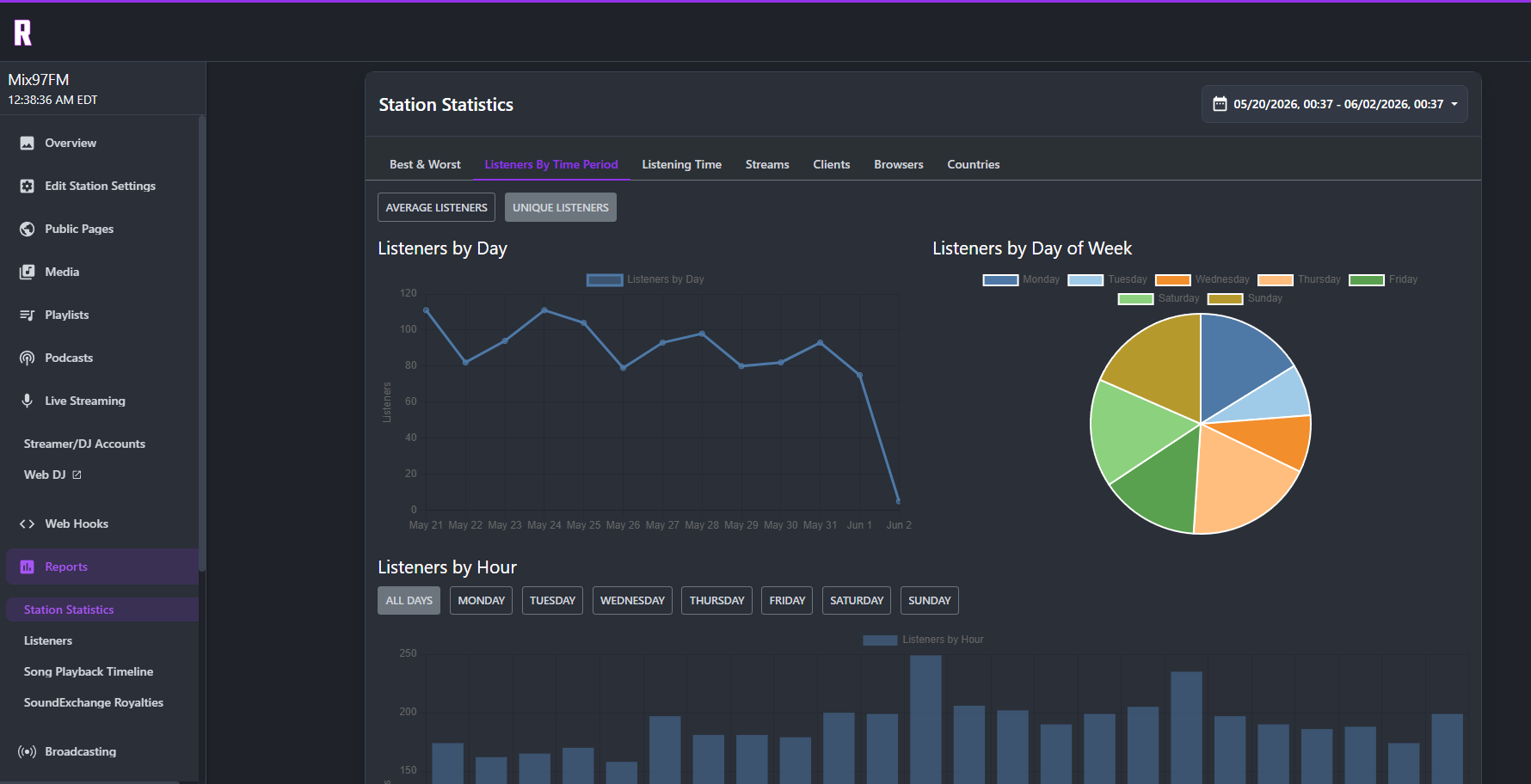Filter hourly listeners to Sunday
The image size is (1531, 784).
930,600
